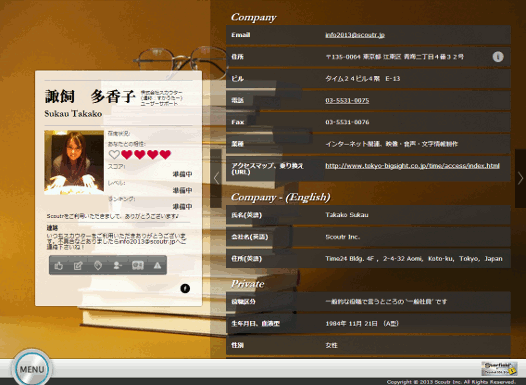526x385 pixels.
Task: Click the remove contact person icon
Action: [117, 266]
